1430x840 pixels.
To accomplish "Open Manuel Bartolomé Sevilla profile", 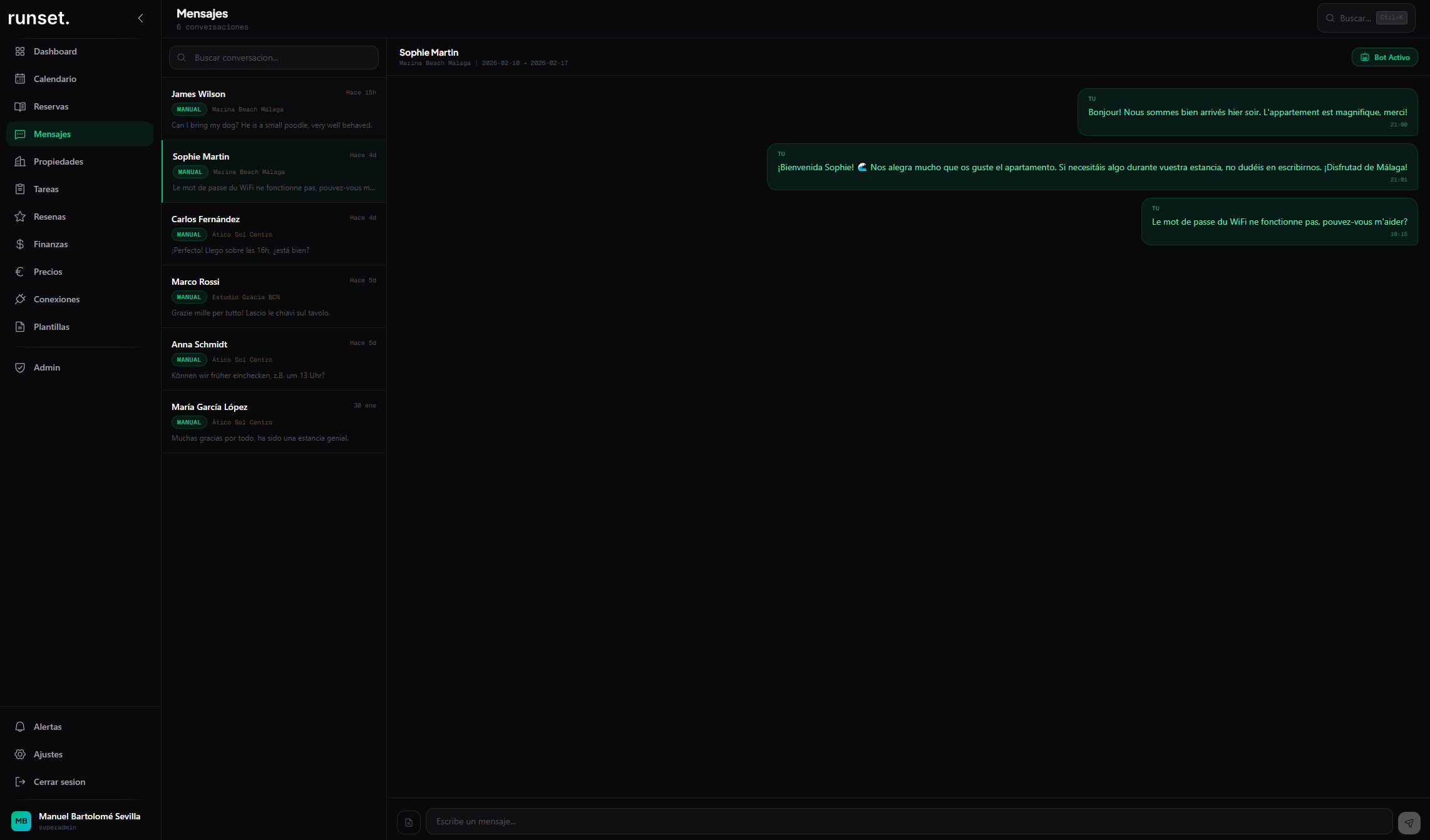I will tap(75, 820).
